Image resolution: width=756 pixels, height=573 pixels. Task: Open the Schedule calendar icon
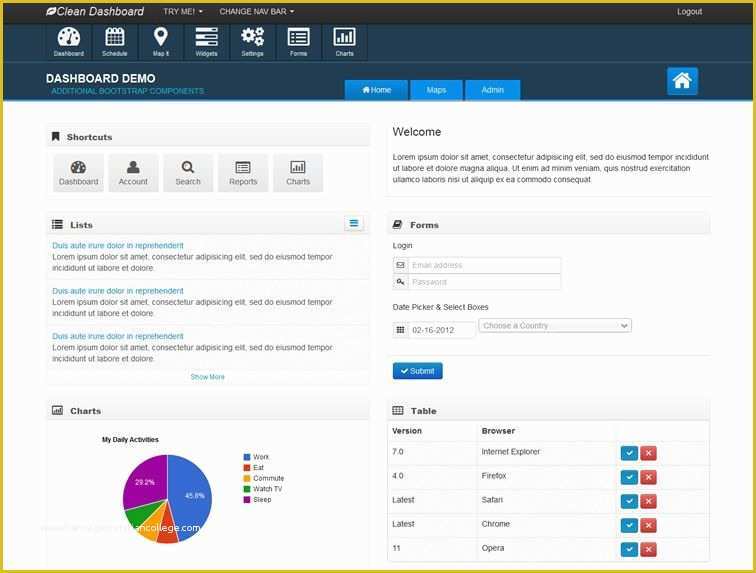[115, 42]
